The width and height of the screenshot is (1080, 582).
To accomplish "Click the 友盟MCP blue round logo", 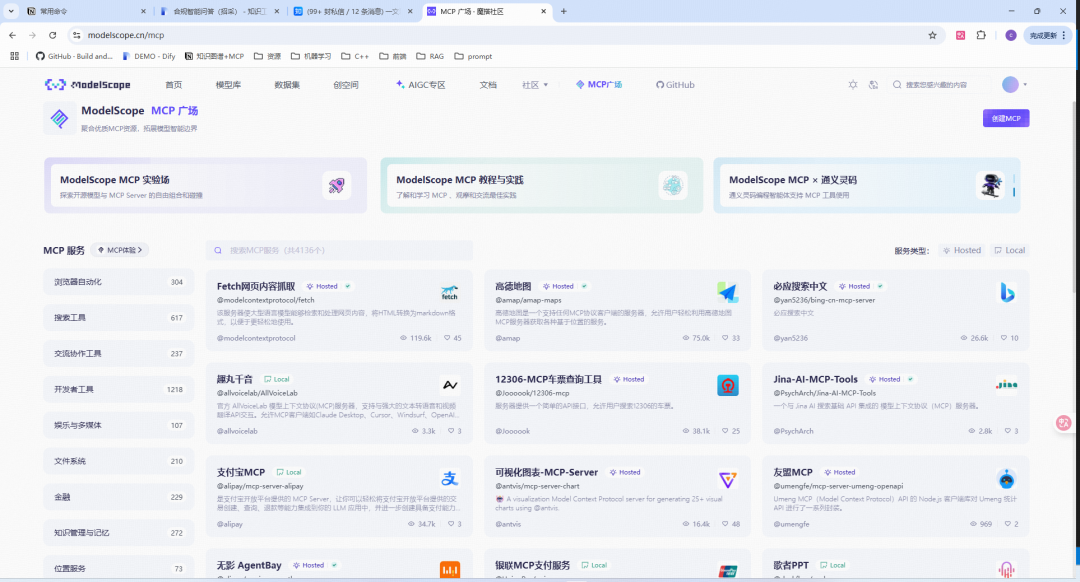I will point(1006,479).
